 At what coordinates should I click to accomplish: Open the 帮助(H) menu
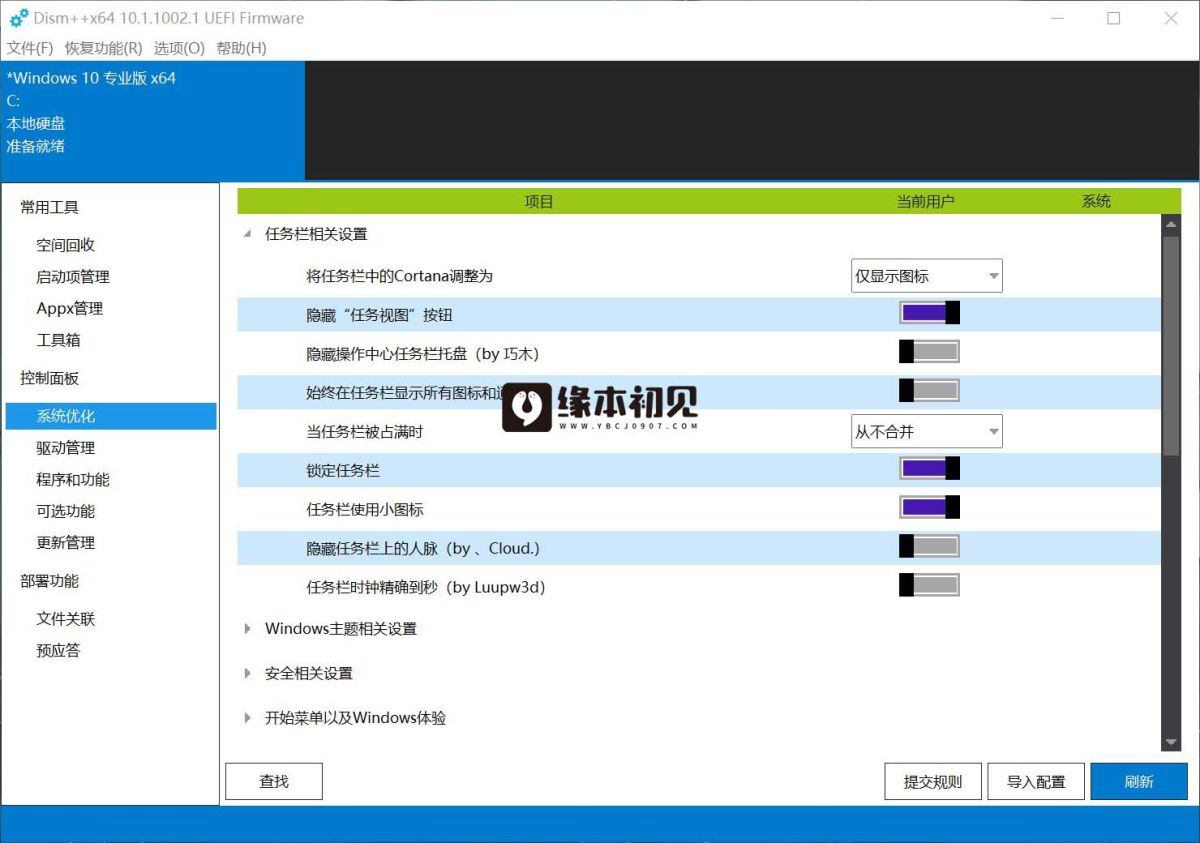241,48
